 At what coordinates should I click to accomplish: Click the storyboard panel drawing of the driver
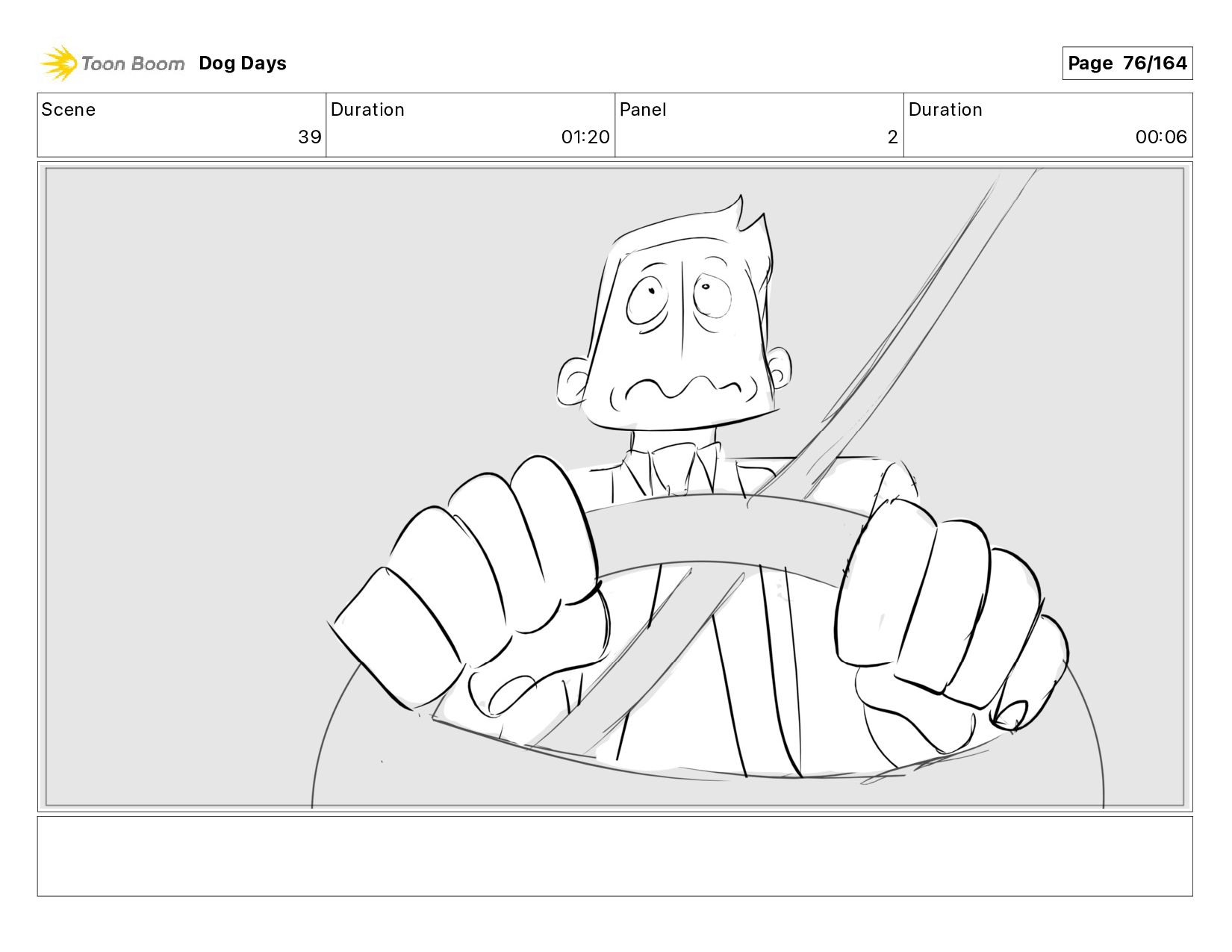tap(615, 487)
